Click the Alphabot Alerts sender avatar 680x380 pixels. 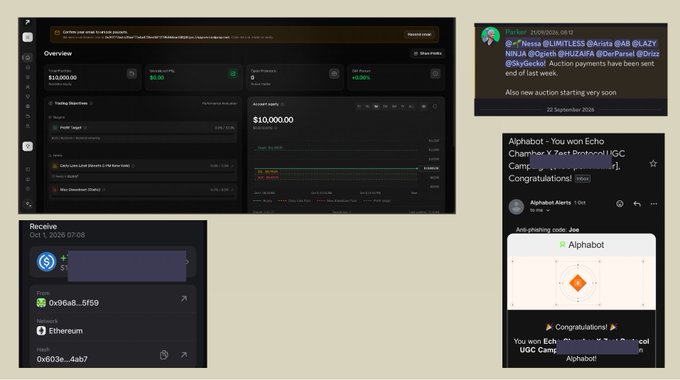coord(516,207)
